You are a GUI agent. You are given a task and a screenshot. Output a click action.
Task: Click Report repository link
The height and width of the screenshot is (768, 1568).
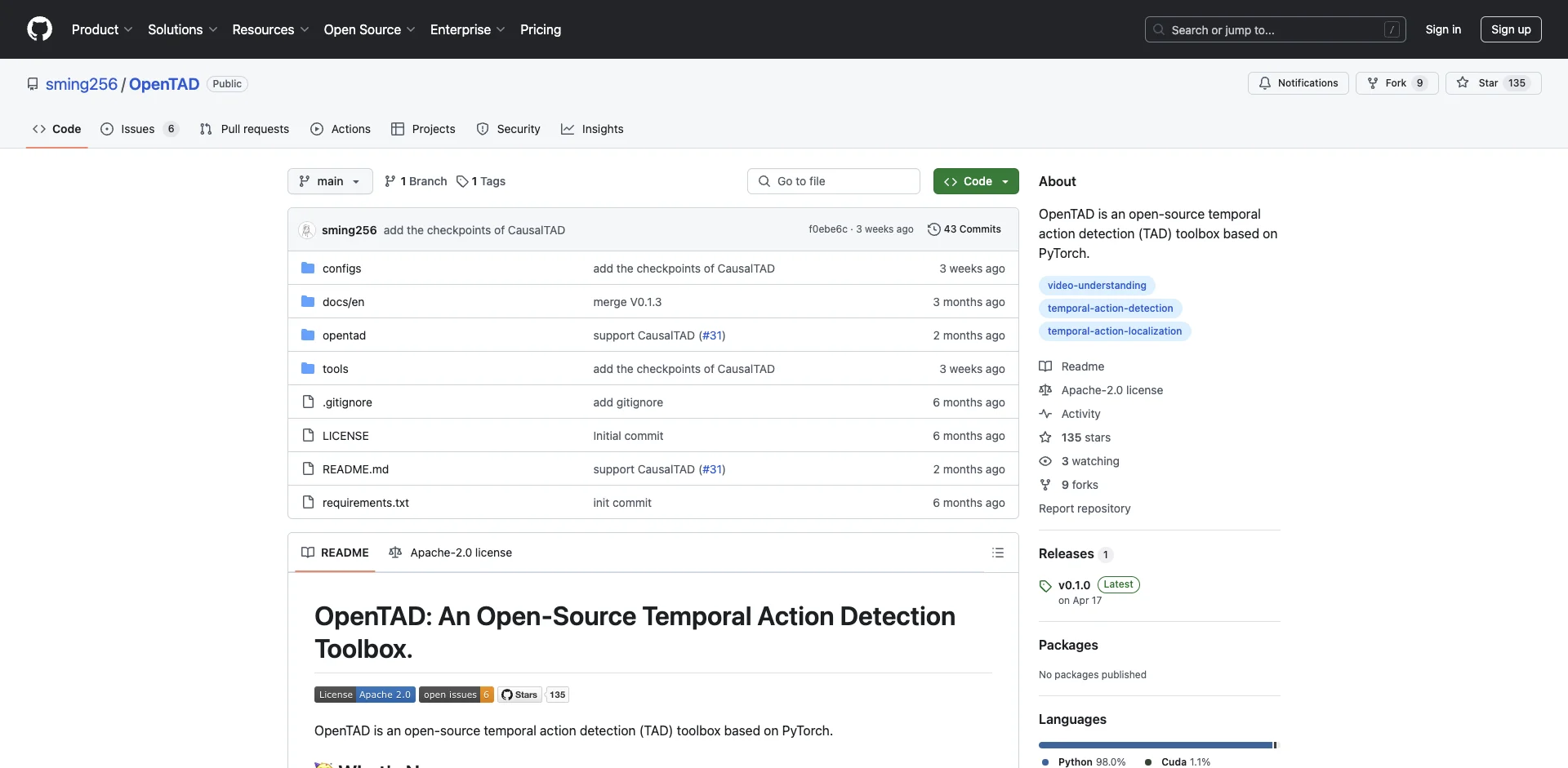tap(1085, 508)
